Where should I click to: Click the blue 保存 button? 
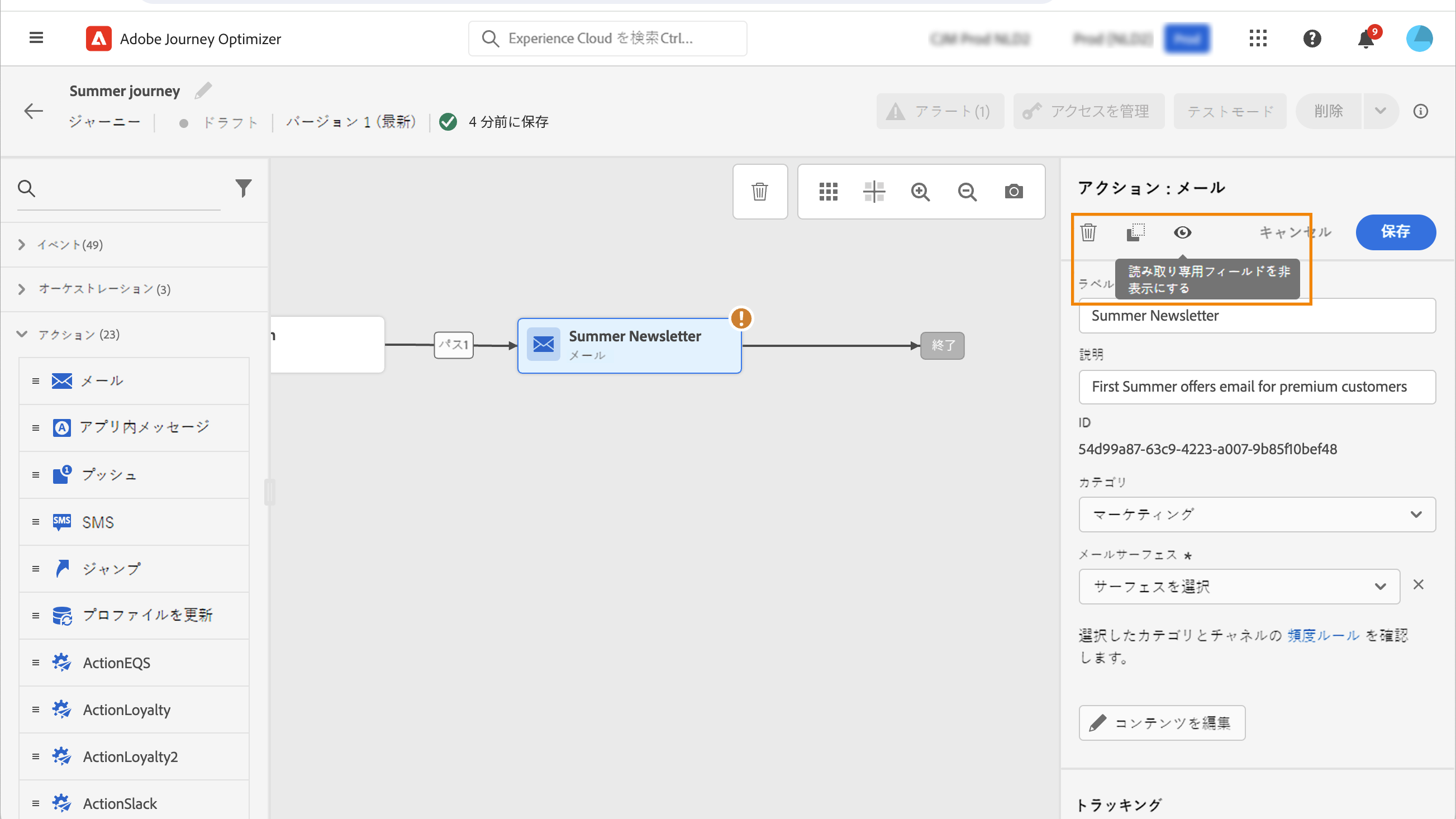(1395, 232)
